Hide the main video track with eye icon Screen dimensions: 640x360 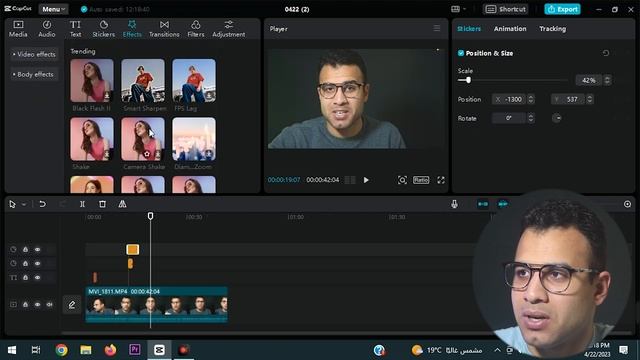coord(38,304)
